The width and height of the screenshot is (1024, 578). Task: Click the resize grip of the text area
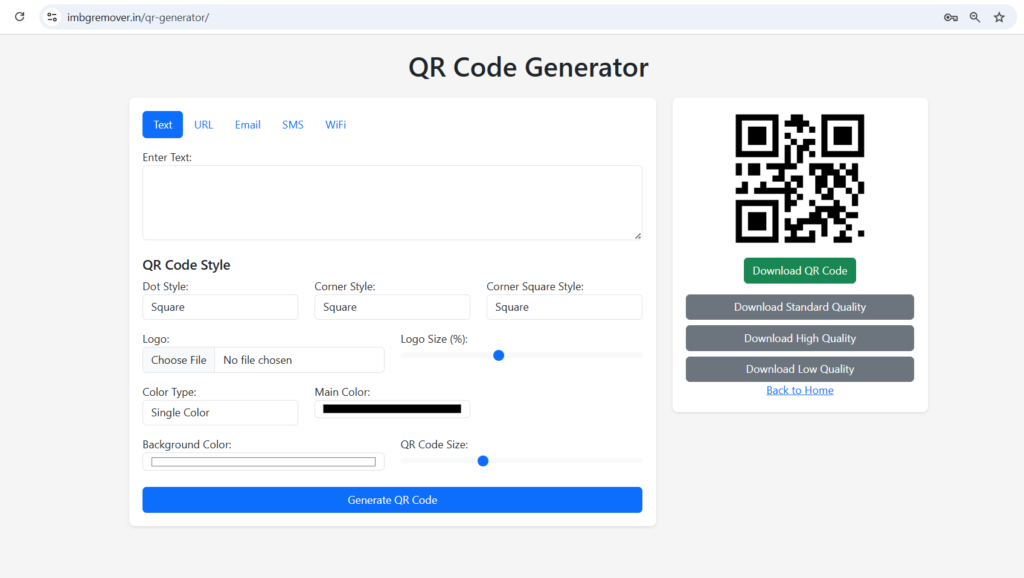[x=638, y=236]
